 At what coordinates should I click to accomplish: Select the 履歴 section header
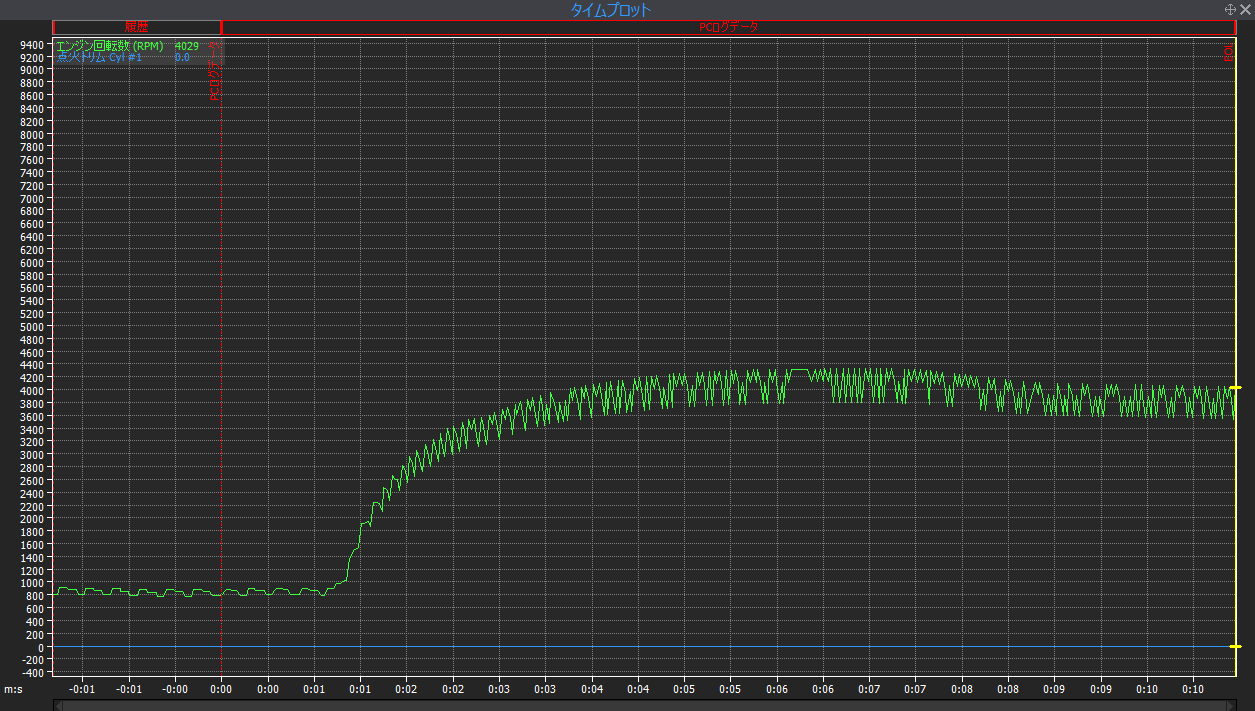coord(136,27)
